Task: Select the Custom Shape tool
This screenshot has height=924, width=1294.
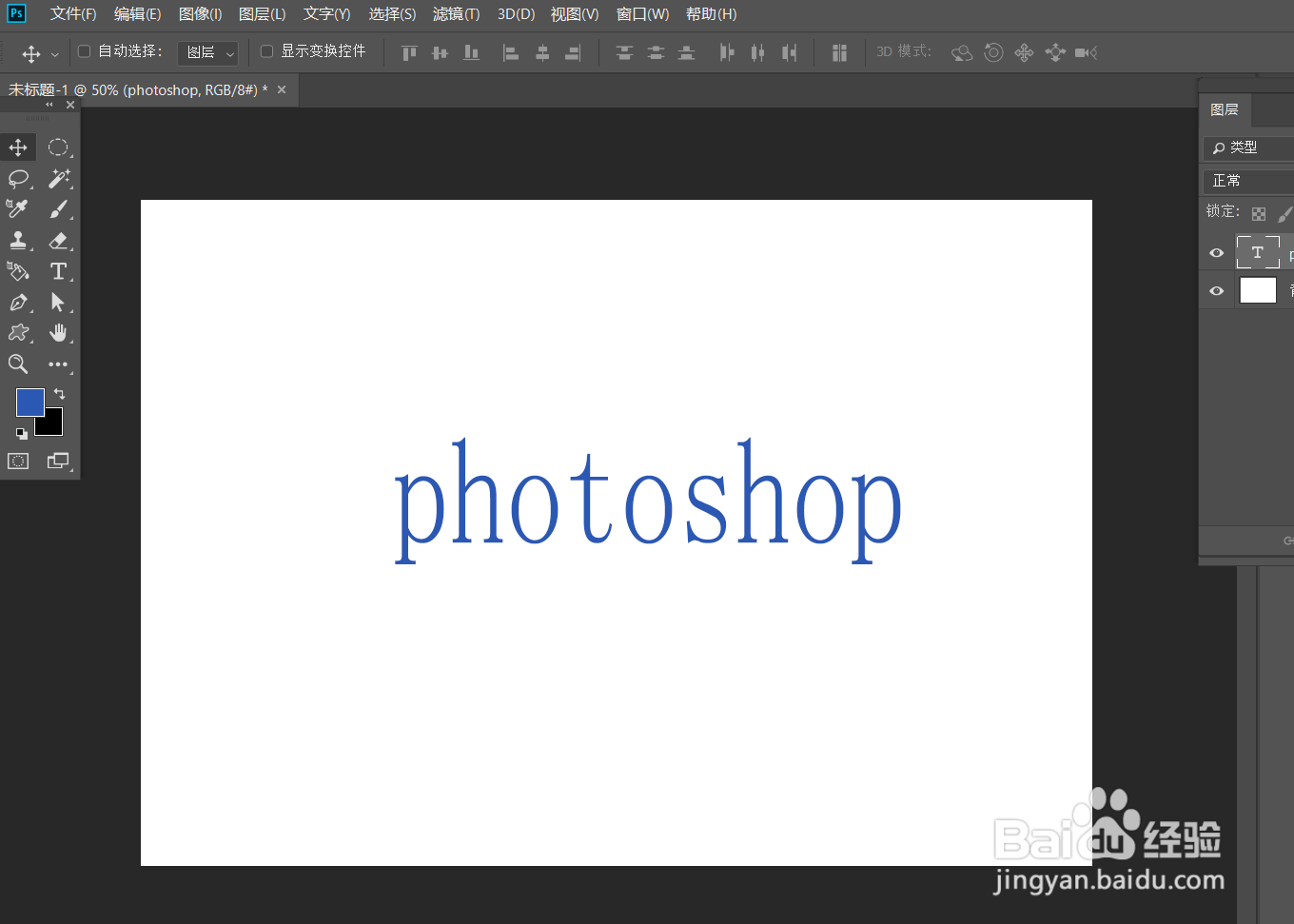Action: (x=18, y=333)
